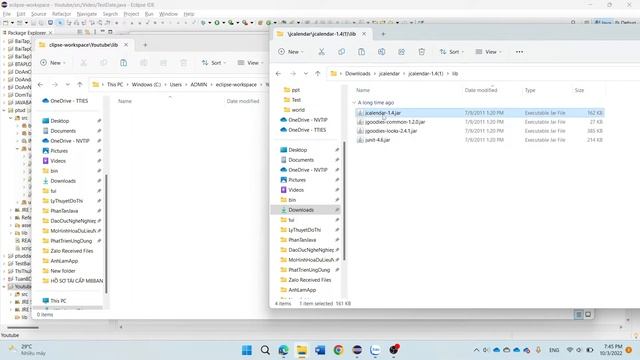Click Paste icon in Youtube\lib window
This screenshot has height=360, width=640.
click(123, 63)
